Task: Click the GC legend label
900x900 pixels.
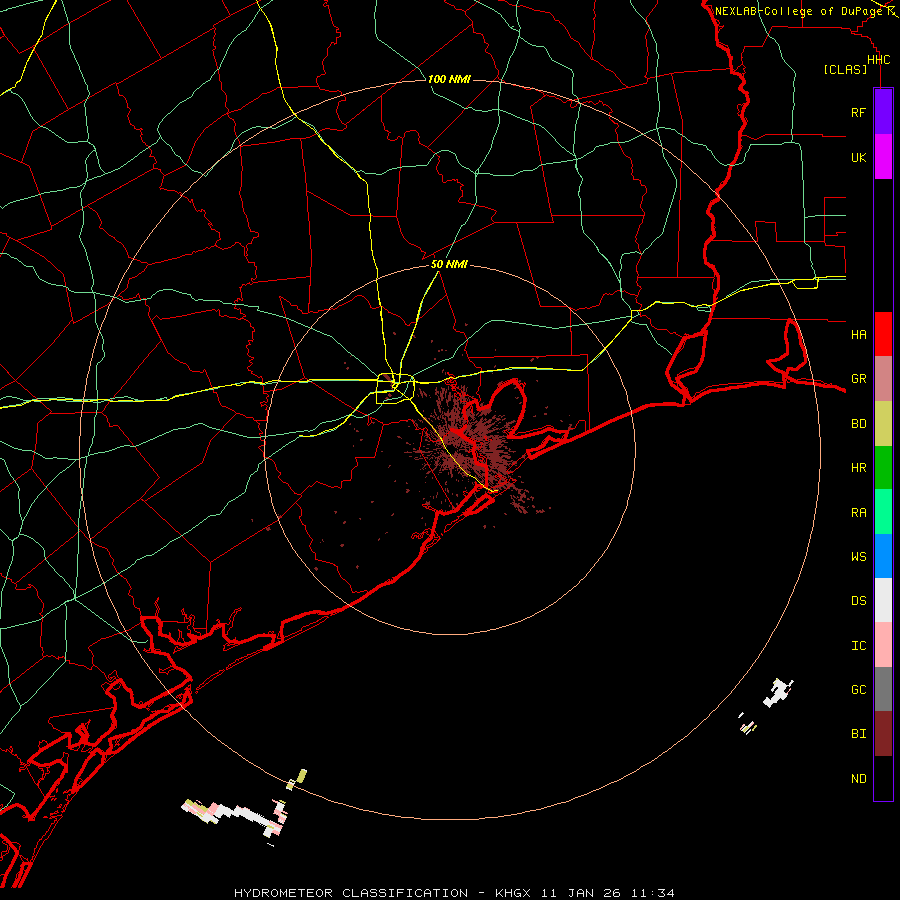Action: (x=859, y=689)
